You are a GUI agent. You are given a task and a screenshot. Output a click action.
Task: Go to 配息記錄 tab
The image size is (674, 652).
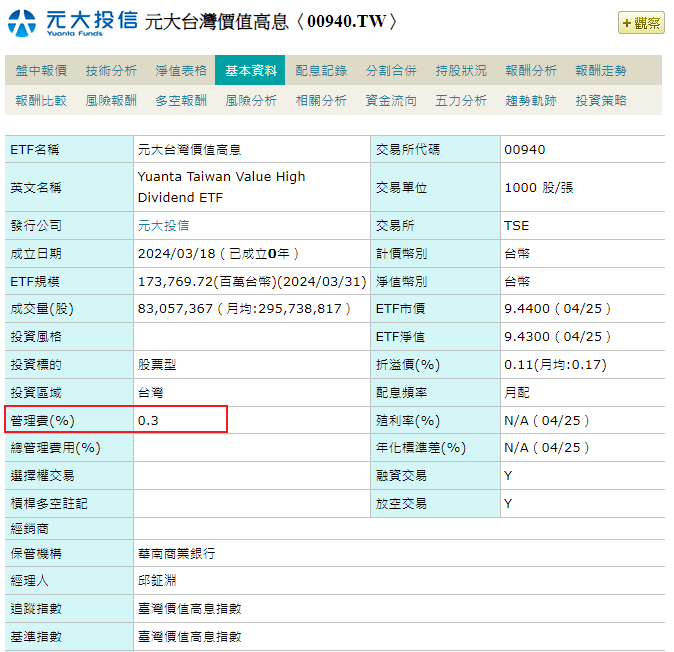[x=321, y=70]
